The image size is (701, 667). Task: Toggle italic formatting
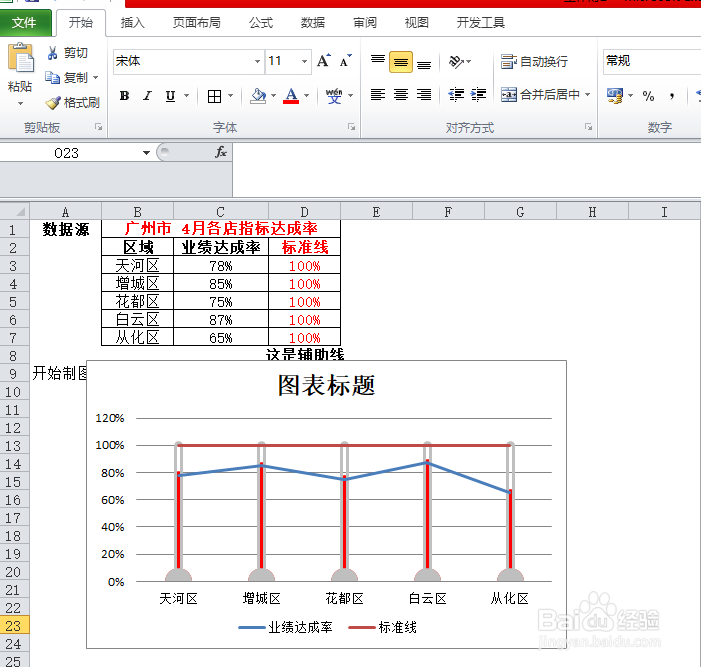tap(147, 96)
